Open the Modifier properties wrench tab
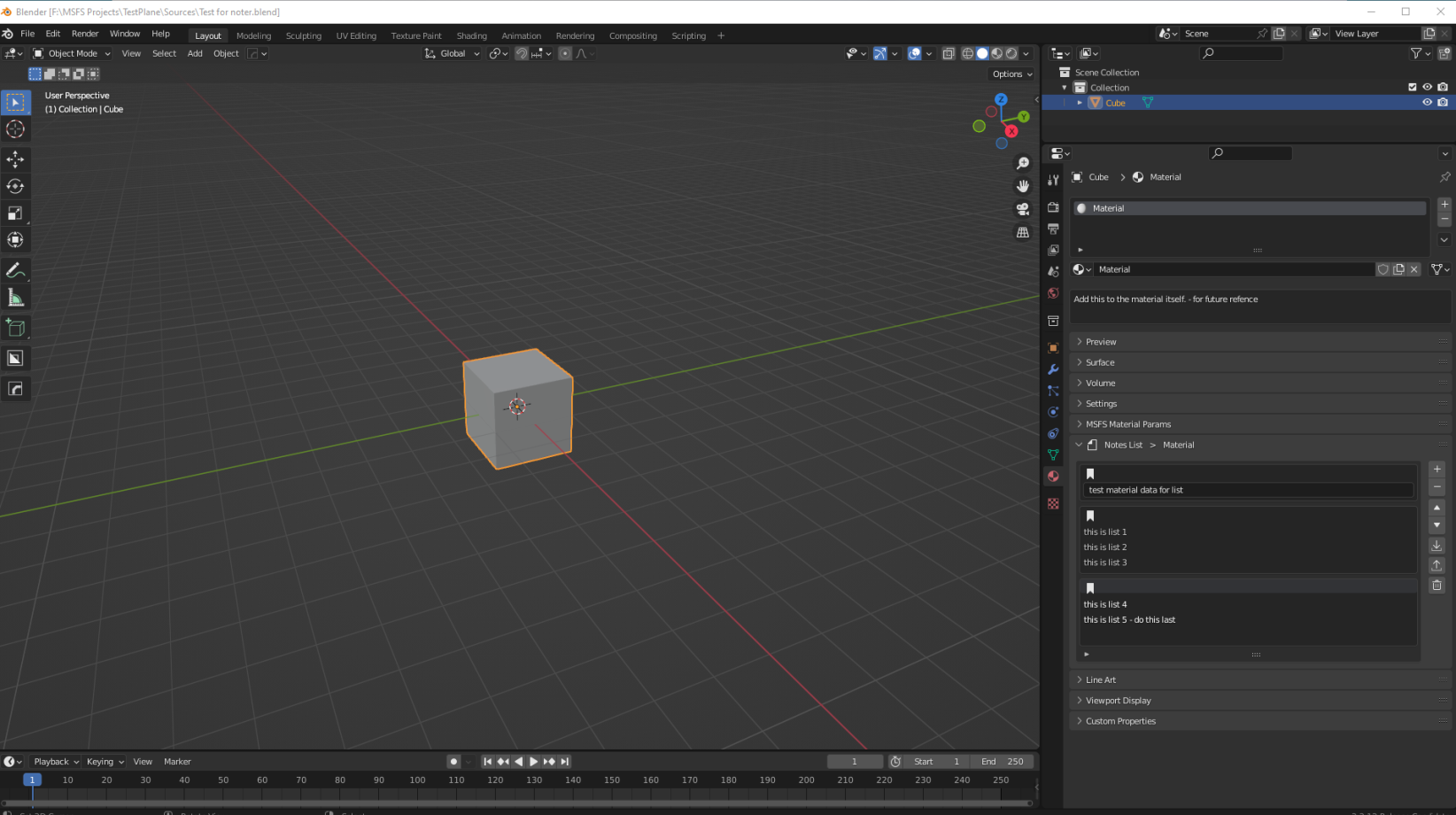1456x815 pixels. (1053, 369)
